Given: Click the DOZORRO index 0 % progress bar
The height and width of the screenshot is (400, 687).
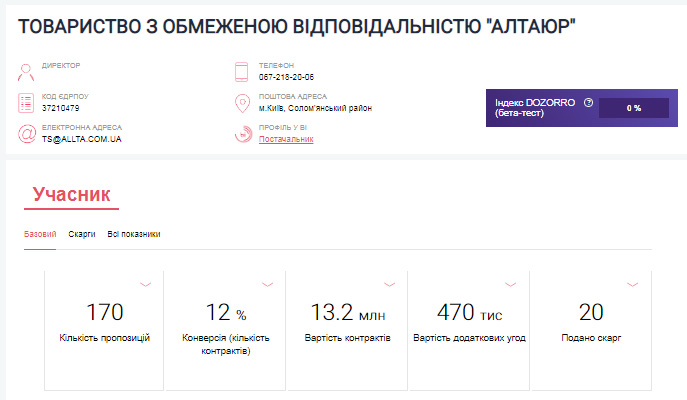Looking at the screenshot, I should coord(634,108).
